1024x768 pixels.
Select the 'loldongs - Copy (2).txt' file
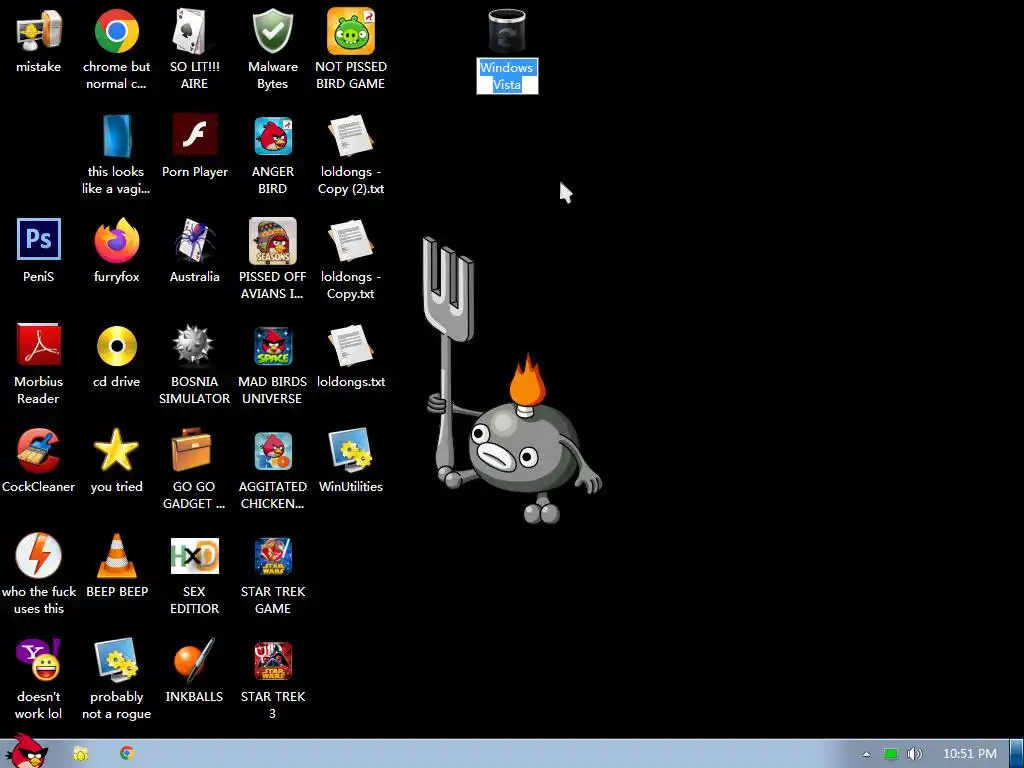(351, 136)
